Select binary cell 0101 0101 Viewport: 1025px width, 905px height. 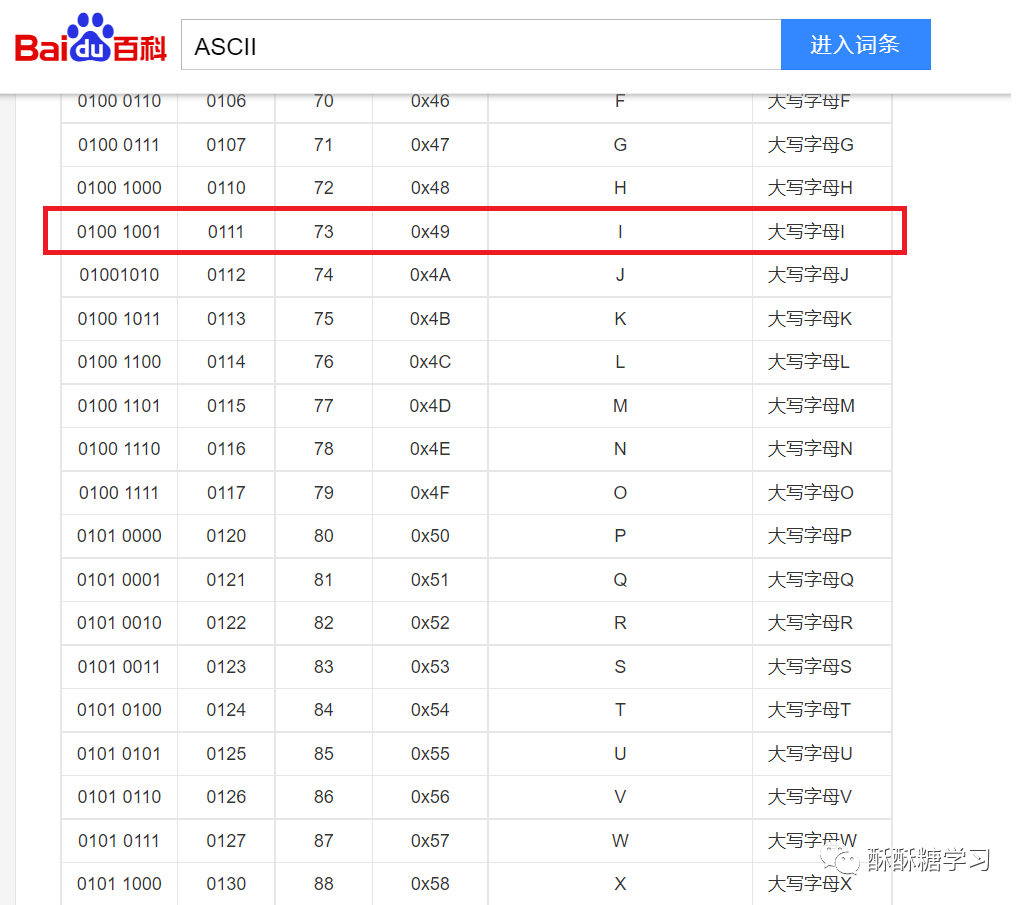pos(119,753)
